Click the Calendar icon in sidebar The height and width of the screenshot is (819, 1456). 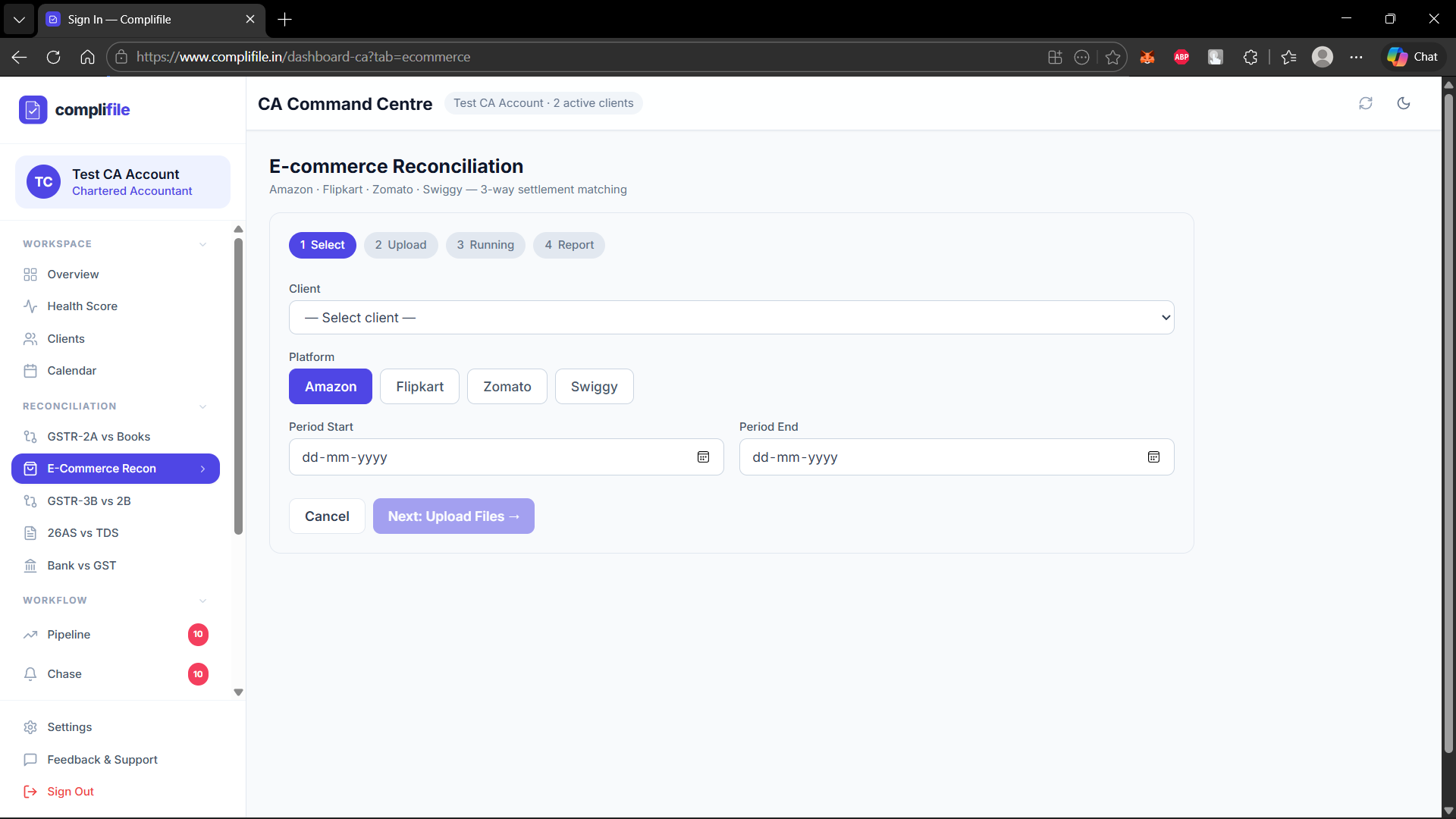pyautogui.click(x=30, y=371)
